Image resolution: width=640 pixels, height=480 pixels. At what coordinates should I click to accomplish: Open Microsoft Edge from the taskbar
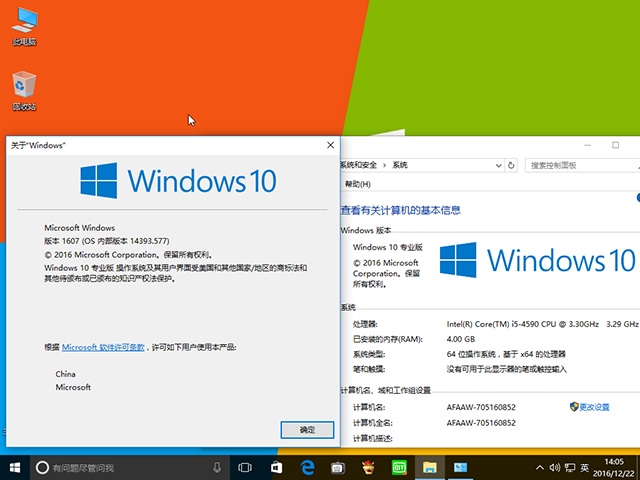(307, 467)
